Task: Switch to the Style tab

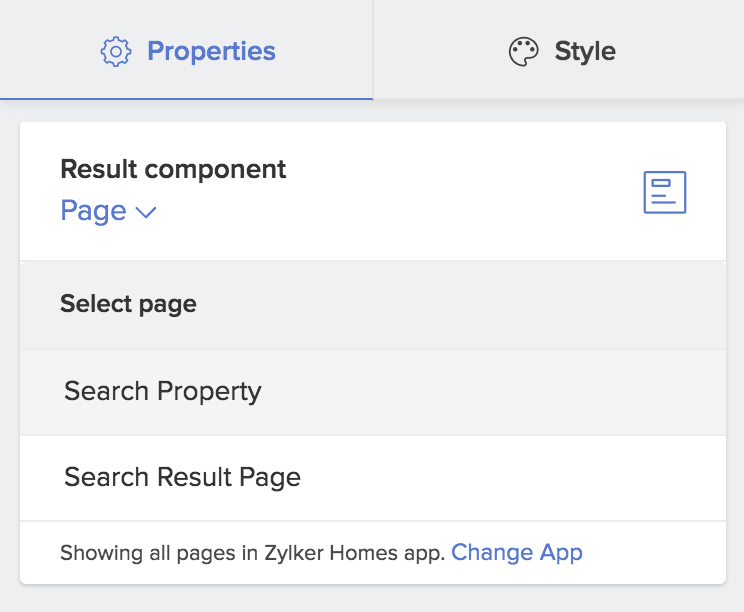Action: (x=584, y=52)
